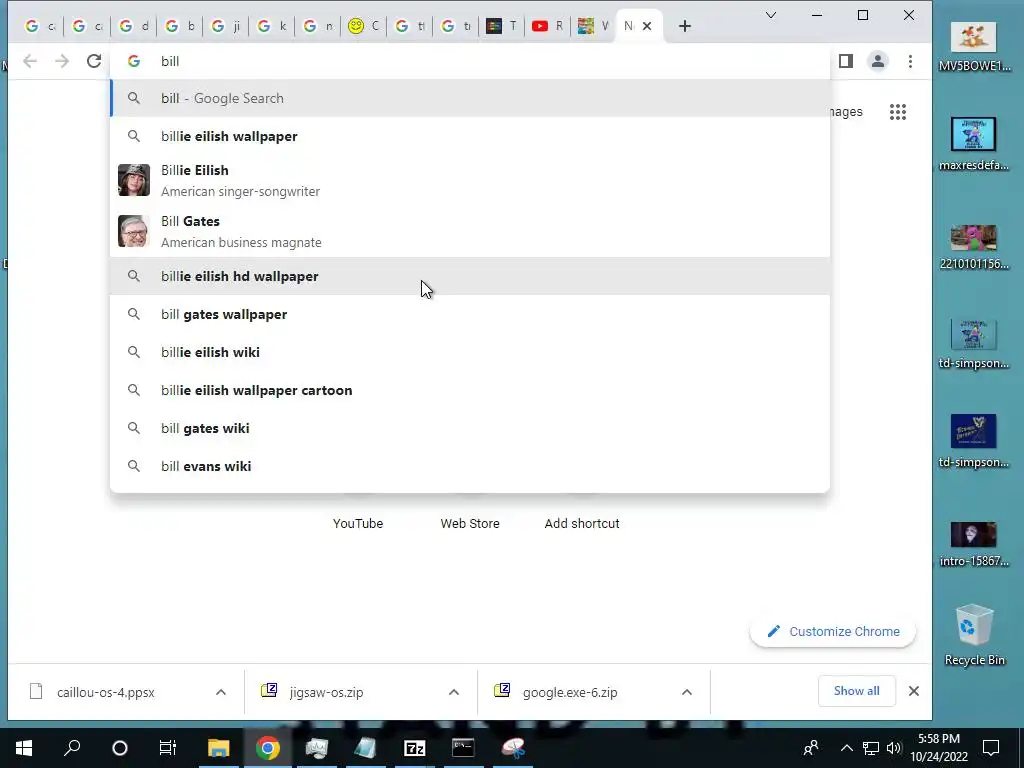Expand the tab search chevron
The image size is (1024, 768).
click(x=771, y=15)
